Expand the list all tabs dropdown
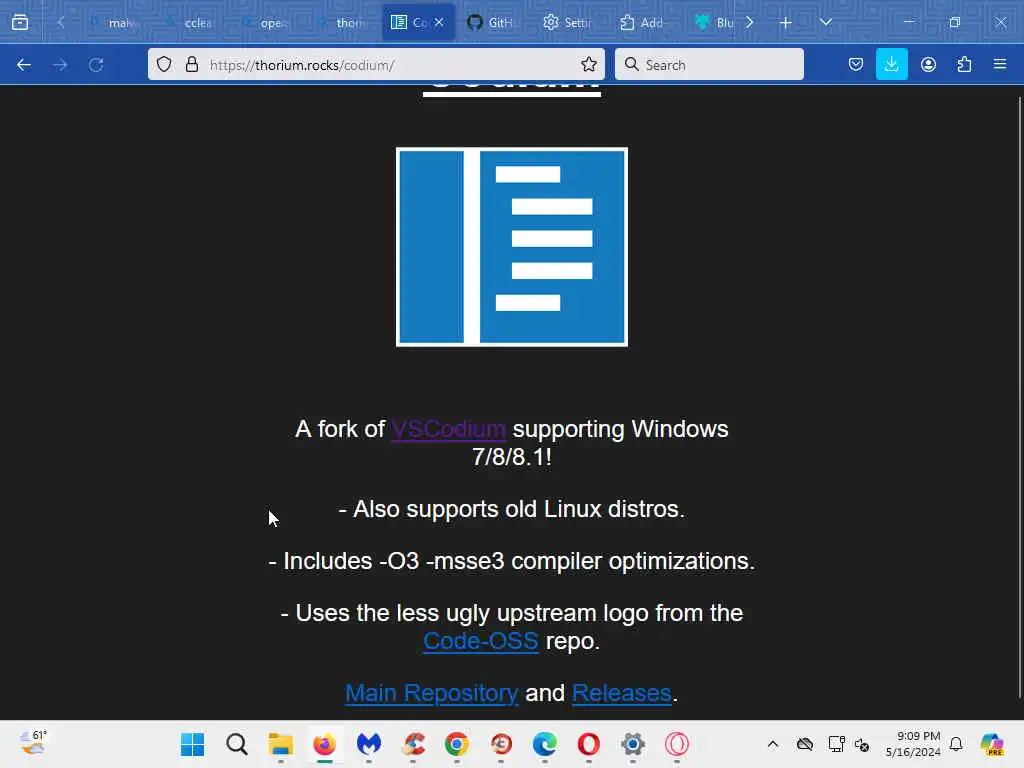 tap(825, 22)
